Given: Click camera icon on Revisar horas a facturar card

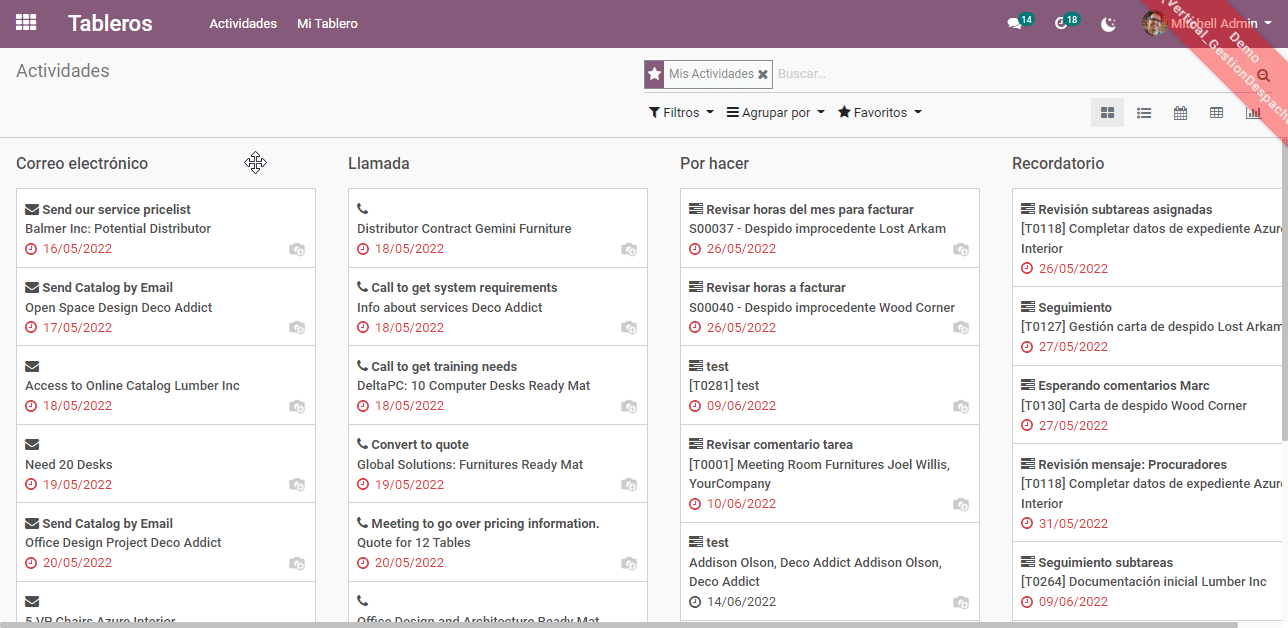Looking at the screenshot, I should click(x=961, y=327).
